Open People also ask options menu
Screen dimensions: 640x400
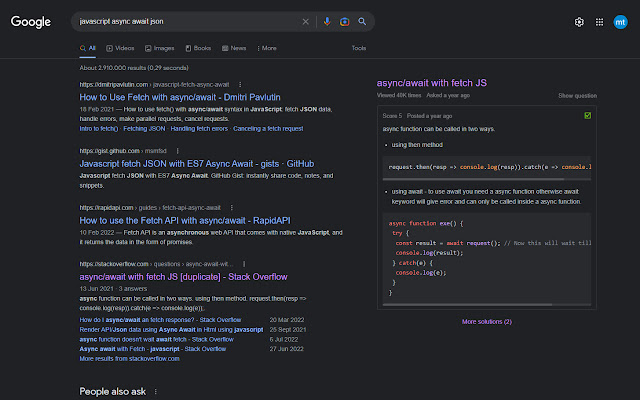[x=156, y=391]
